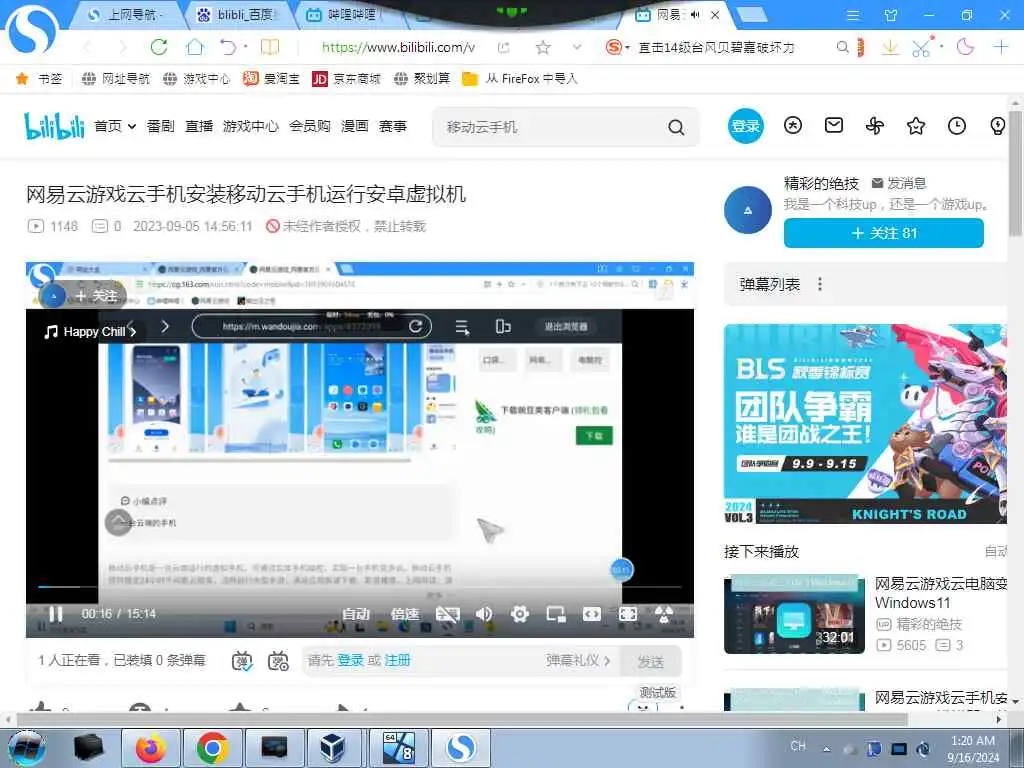
Task: Open watch history clock icon
Action: click(x=957, y=125)
